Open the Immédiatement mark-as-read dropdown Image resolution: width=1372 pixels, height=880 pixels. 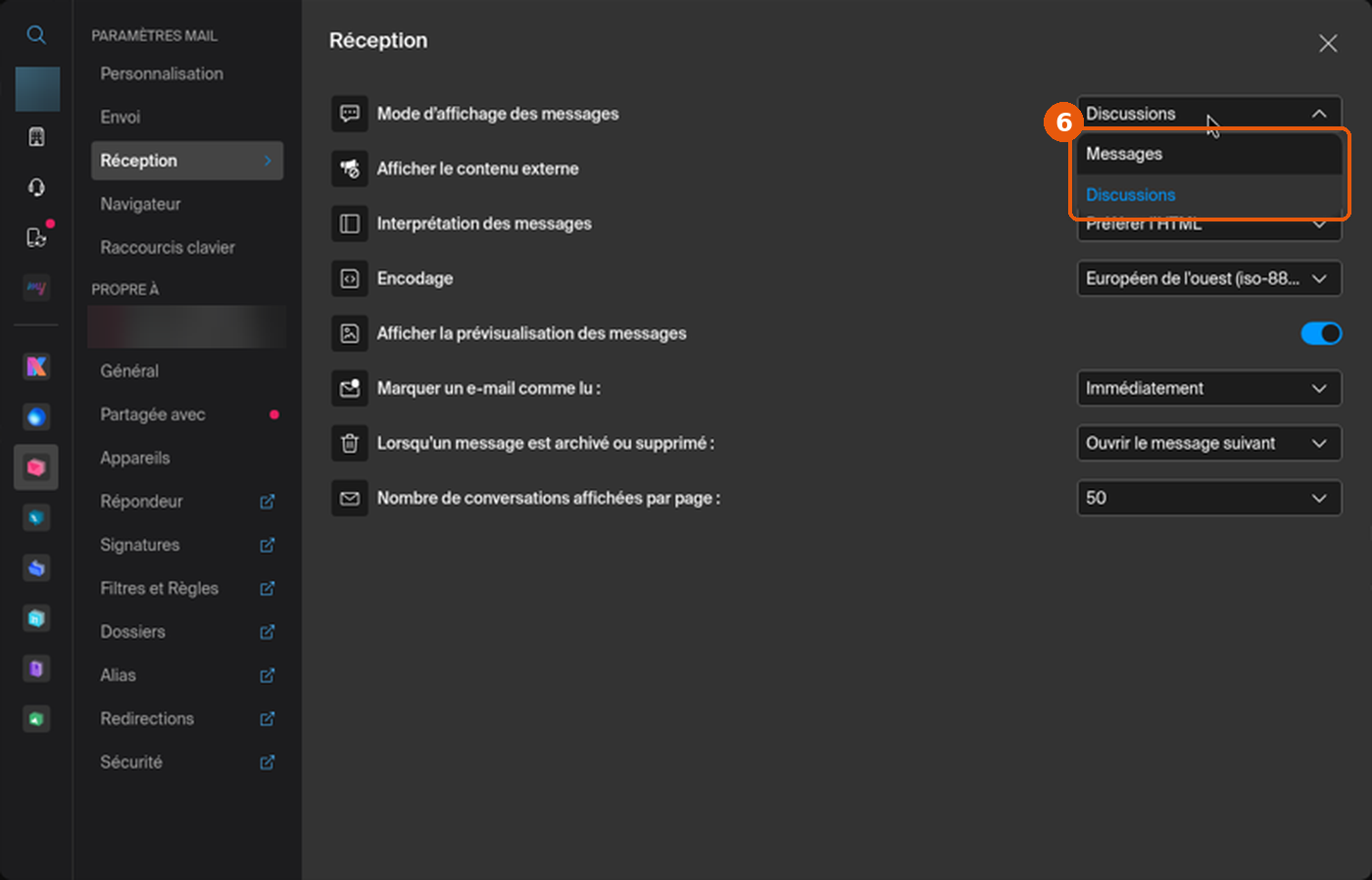[1209, 388]
